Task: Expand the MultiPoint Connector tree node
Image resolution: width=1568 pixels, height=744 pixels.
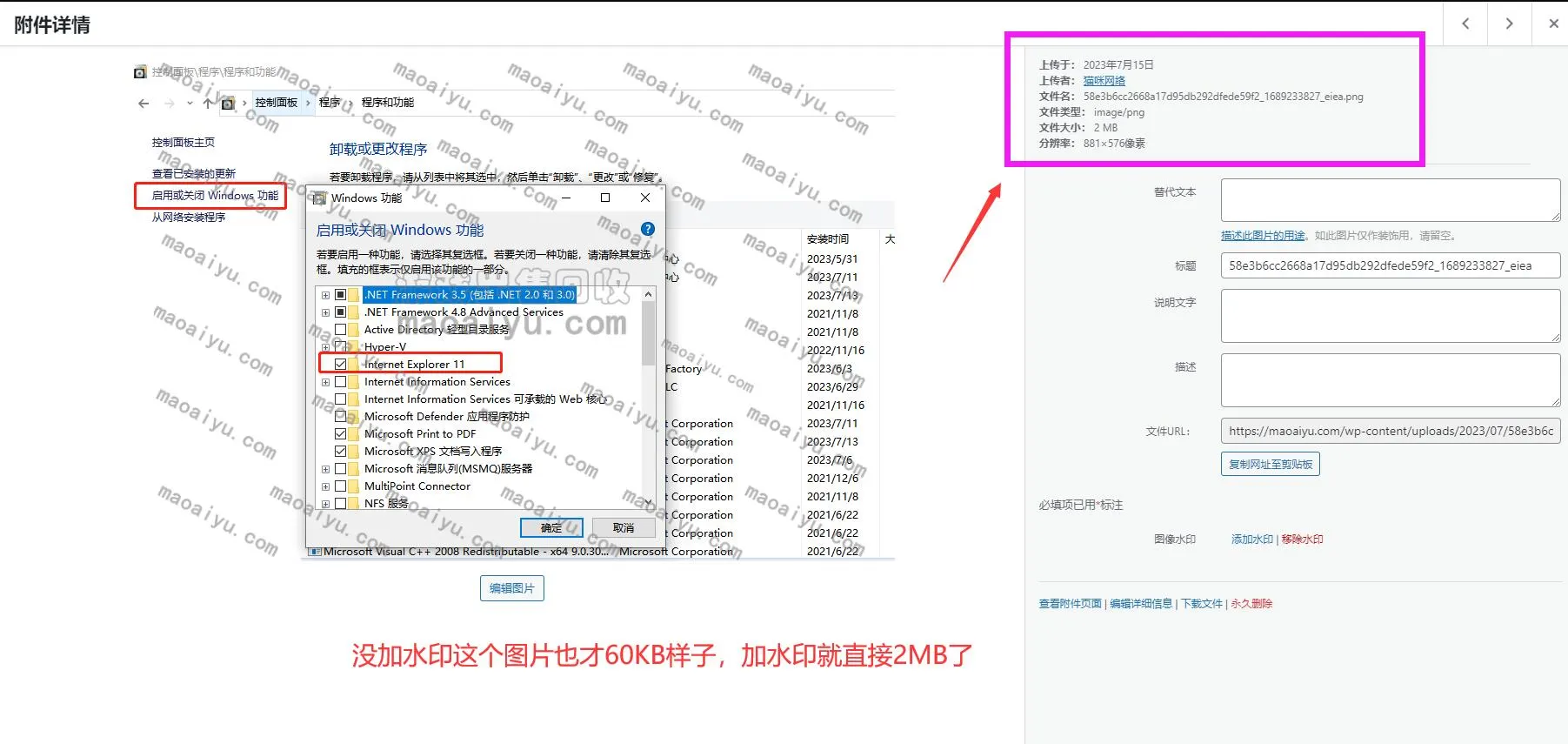Action: click(x=325, y=486)
